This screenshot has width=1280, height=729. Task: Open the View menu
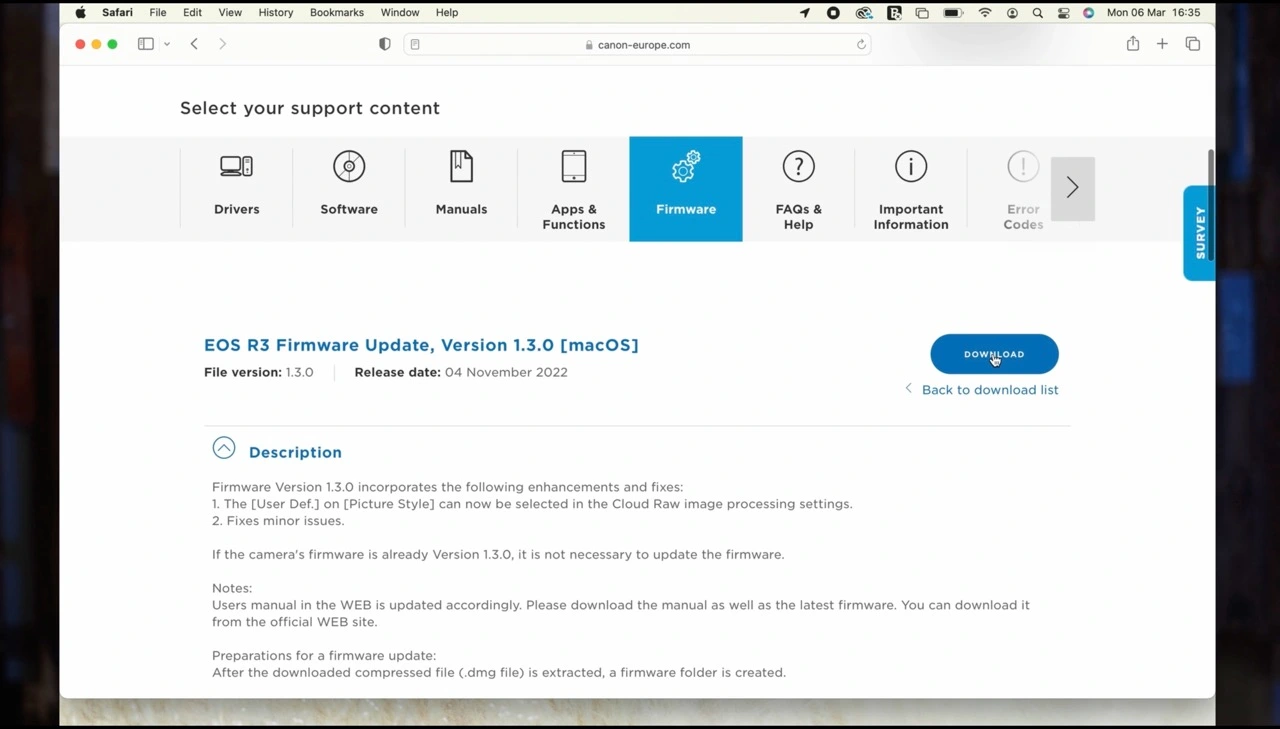point(230,13)
